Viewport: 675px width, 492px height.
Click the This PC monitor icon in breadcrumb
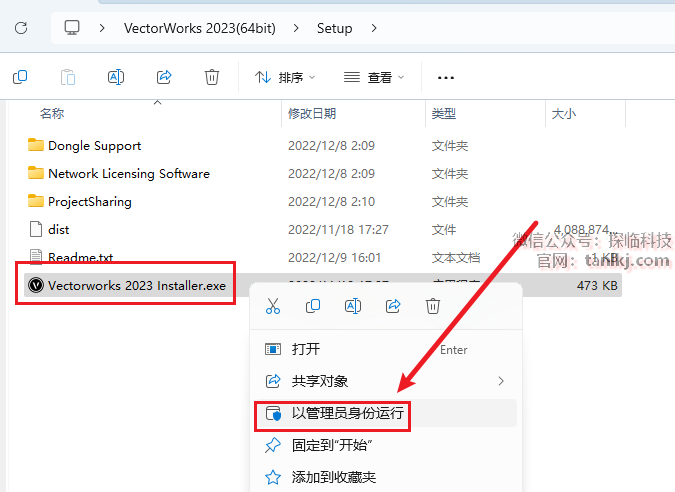click(72, 28)
